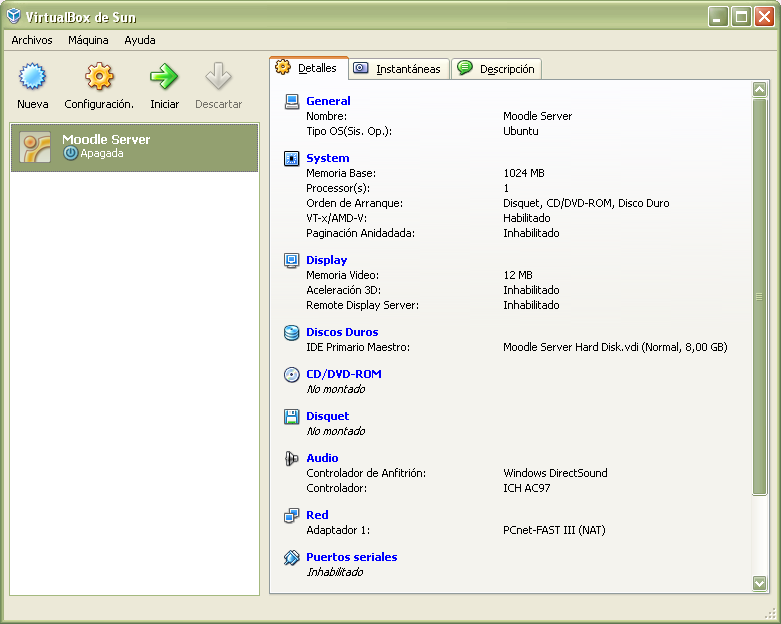Screen dimensions: 781x624
Task: Click the Display section monitor icon
Action: click(x=291, y=260)
